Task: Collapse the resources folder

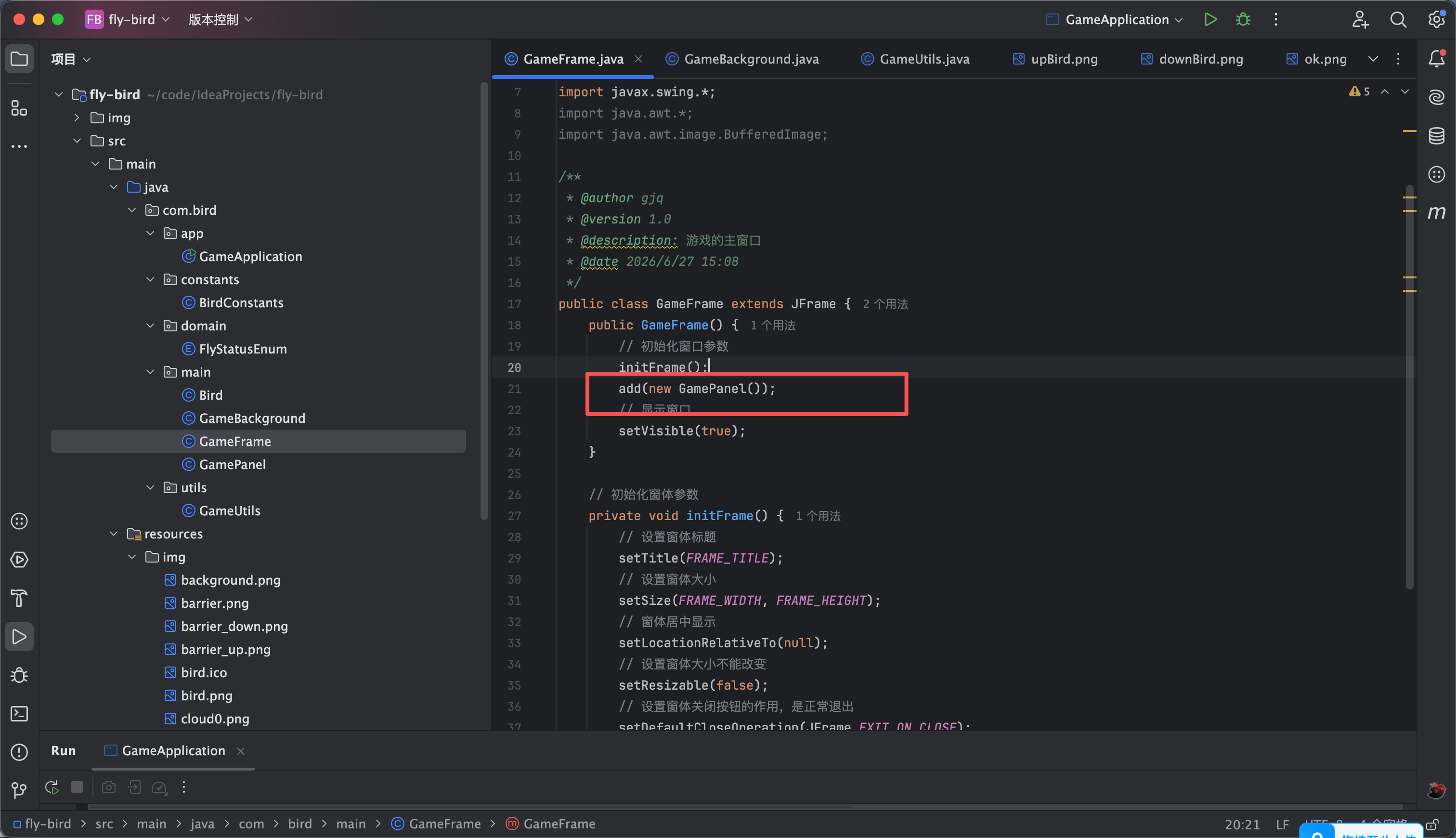Action: (114, 534)
